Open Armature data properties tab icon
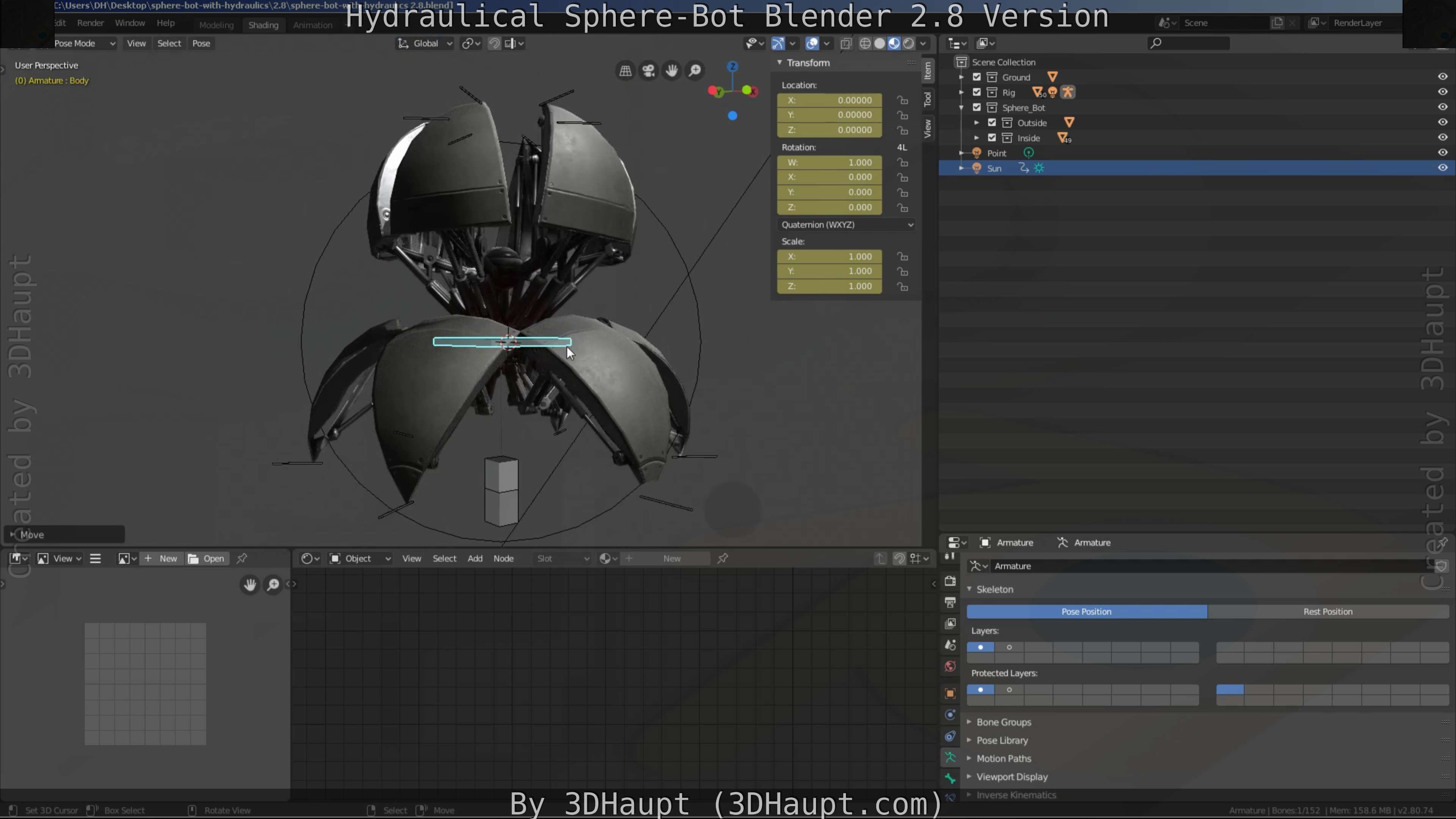Image resolution: width=1456 pixels, height=819 pixels. [950, 758]
